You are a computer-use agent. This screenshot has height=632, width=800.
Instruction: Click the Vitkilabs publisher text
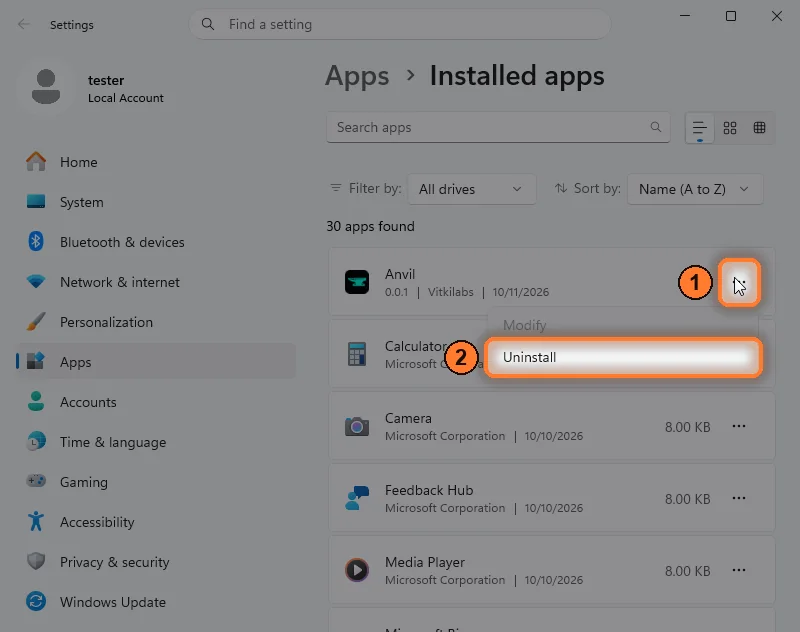tap(451, 292)
